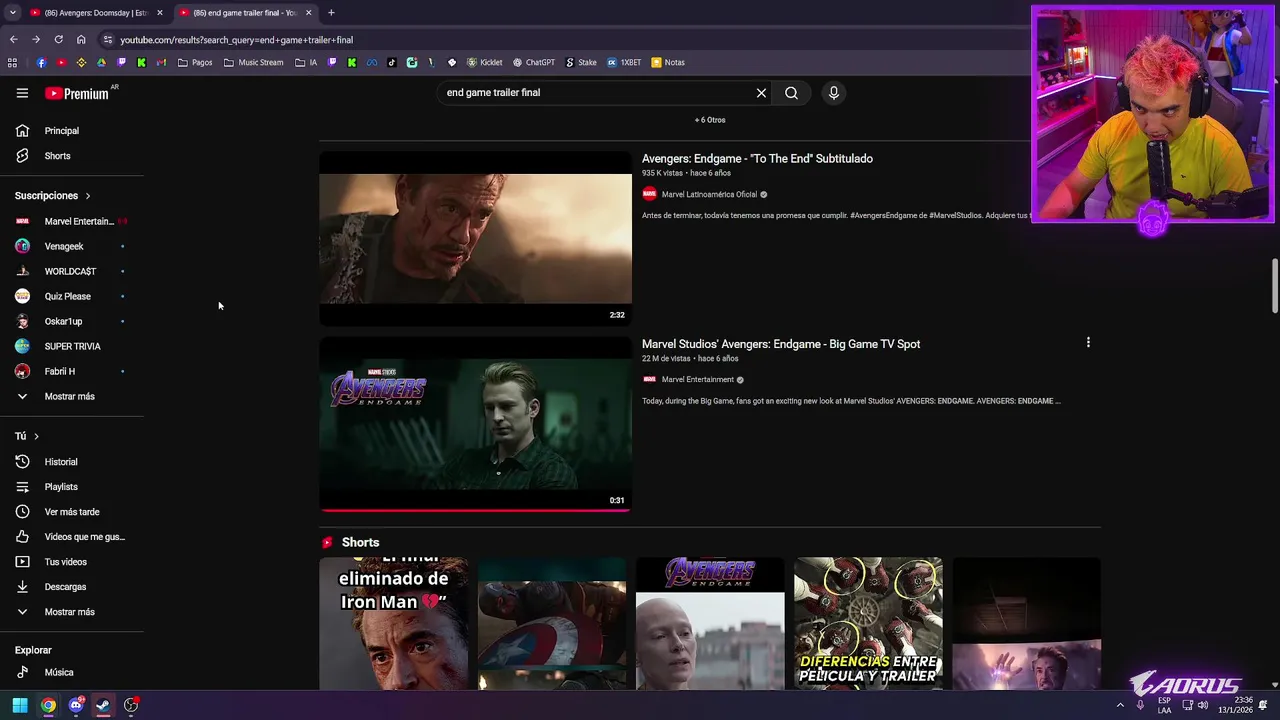Open the Facebook bookmark
The width and height of the screenshot is (1280, 720).
41,62
